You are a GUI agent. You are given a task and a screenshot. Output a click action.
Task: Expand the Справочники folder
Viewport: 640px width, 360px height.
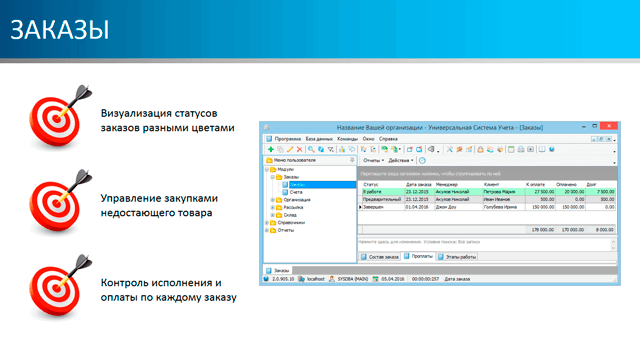267,223
